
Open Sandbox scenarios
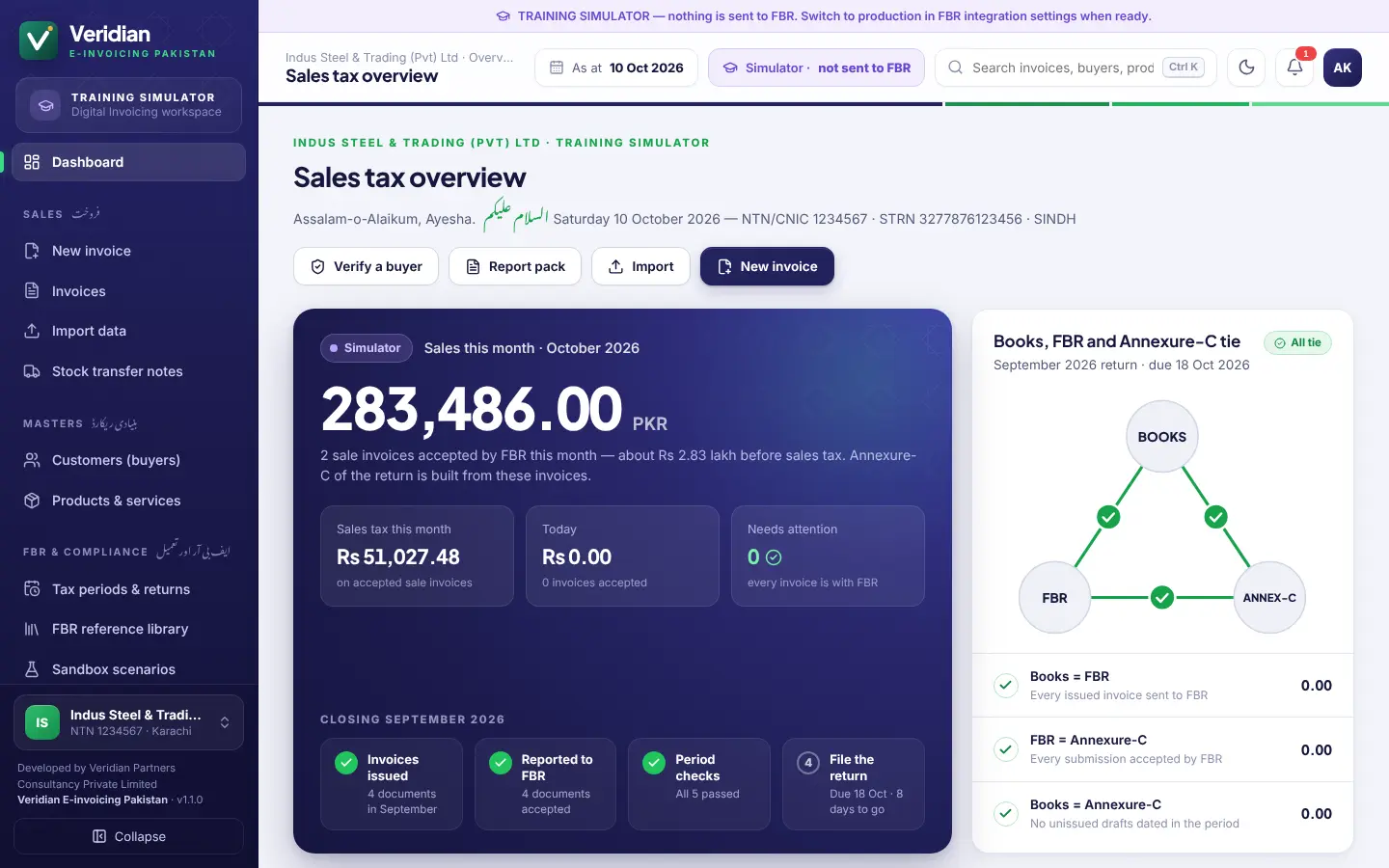pyautogui.click(x=129, y=669)
